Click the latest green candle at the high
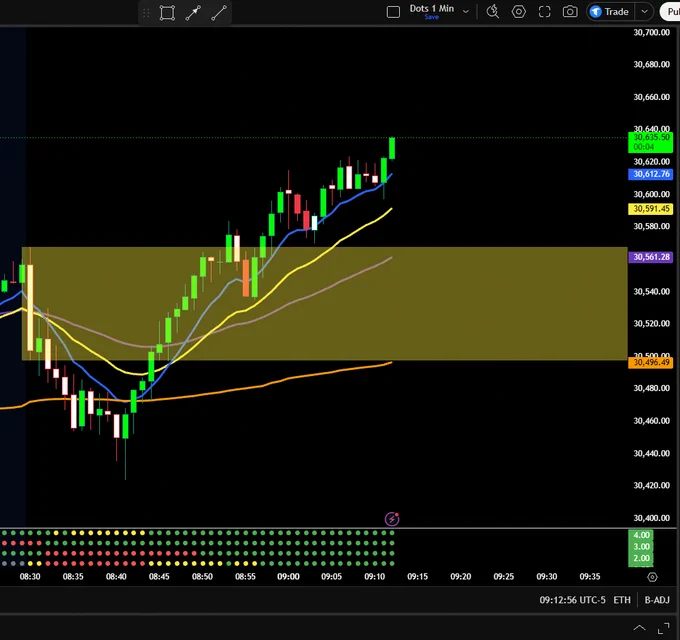The width and height of the screenshot is (680, 640). (x=392, y=148)
